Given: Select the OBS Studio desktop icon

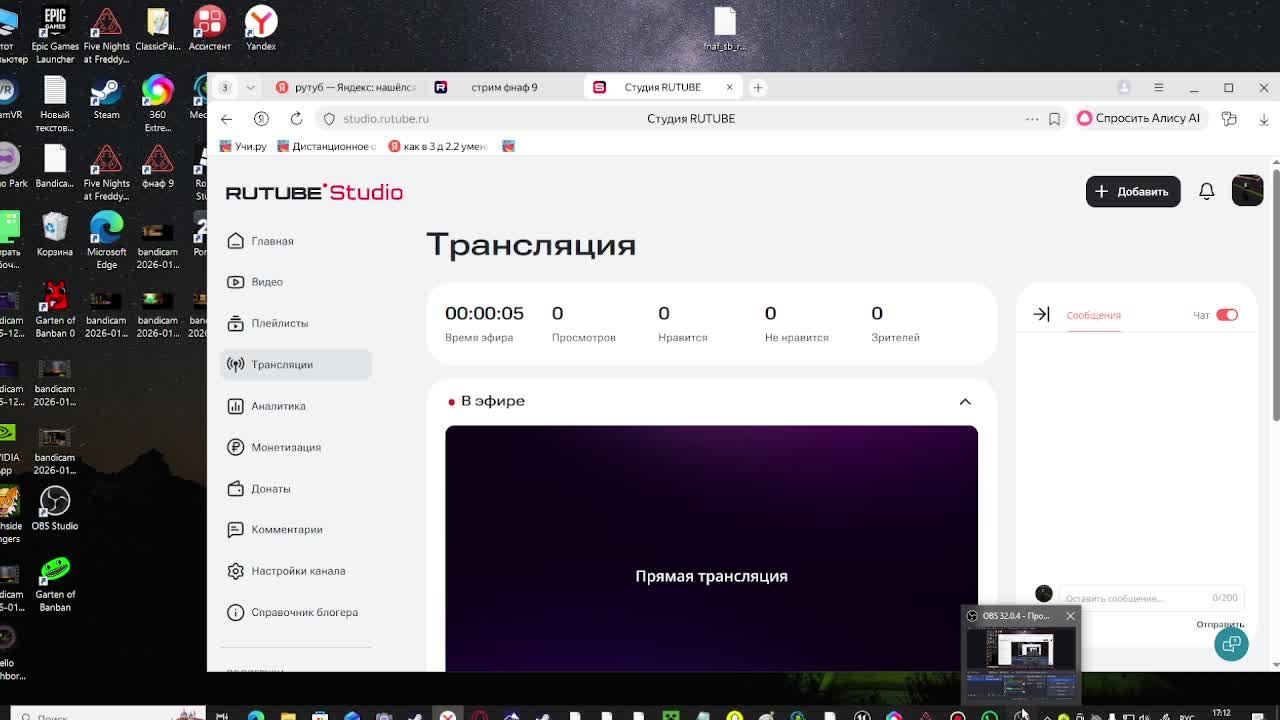Looking at the screenshot, I should click(x=54, y=508).
